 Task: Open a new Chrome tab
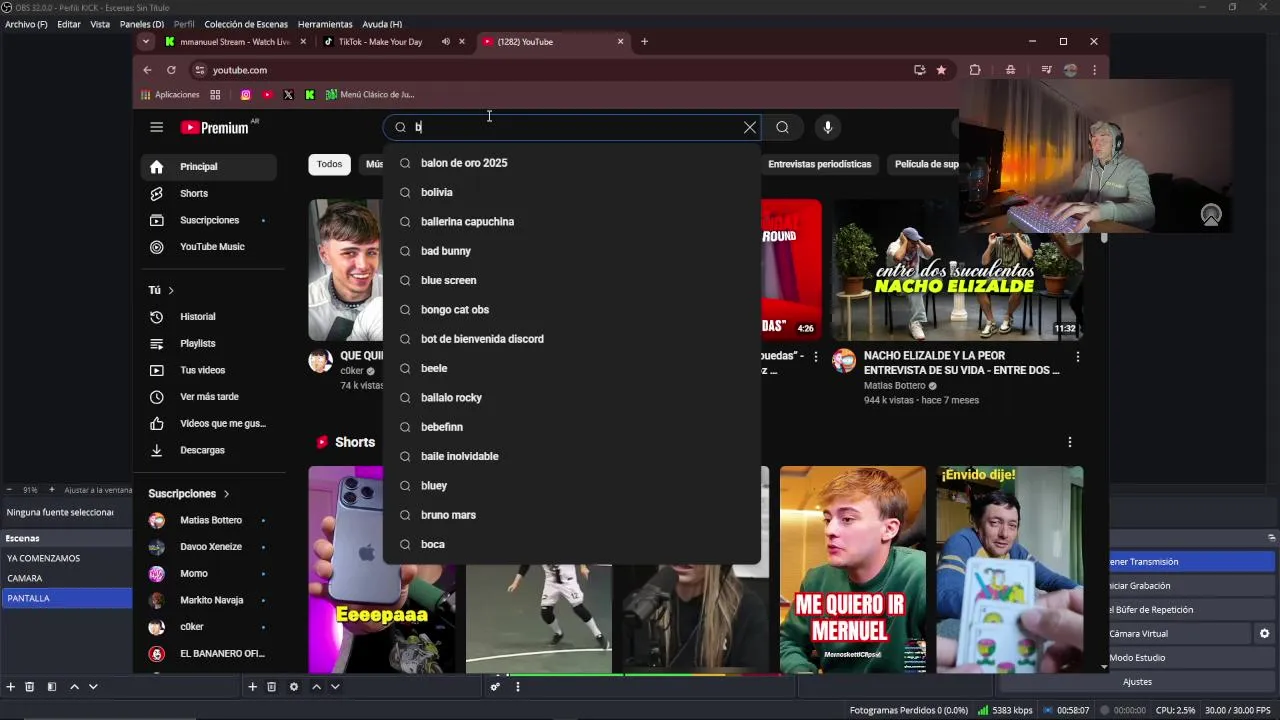pos(644,42)
